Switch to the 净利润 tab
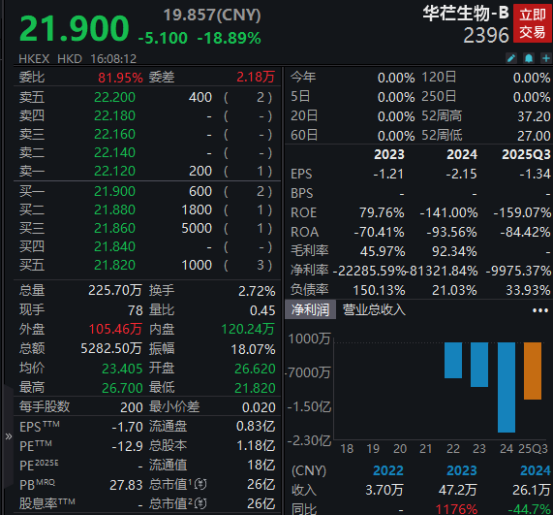This screenshot has width=554, height=515. click(x=310, y=310)
